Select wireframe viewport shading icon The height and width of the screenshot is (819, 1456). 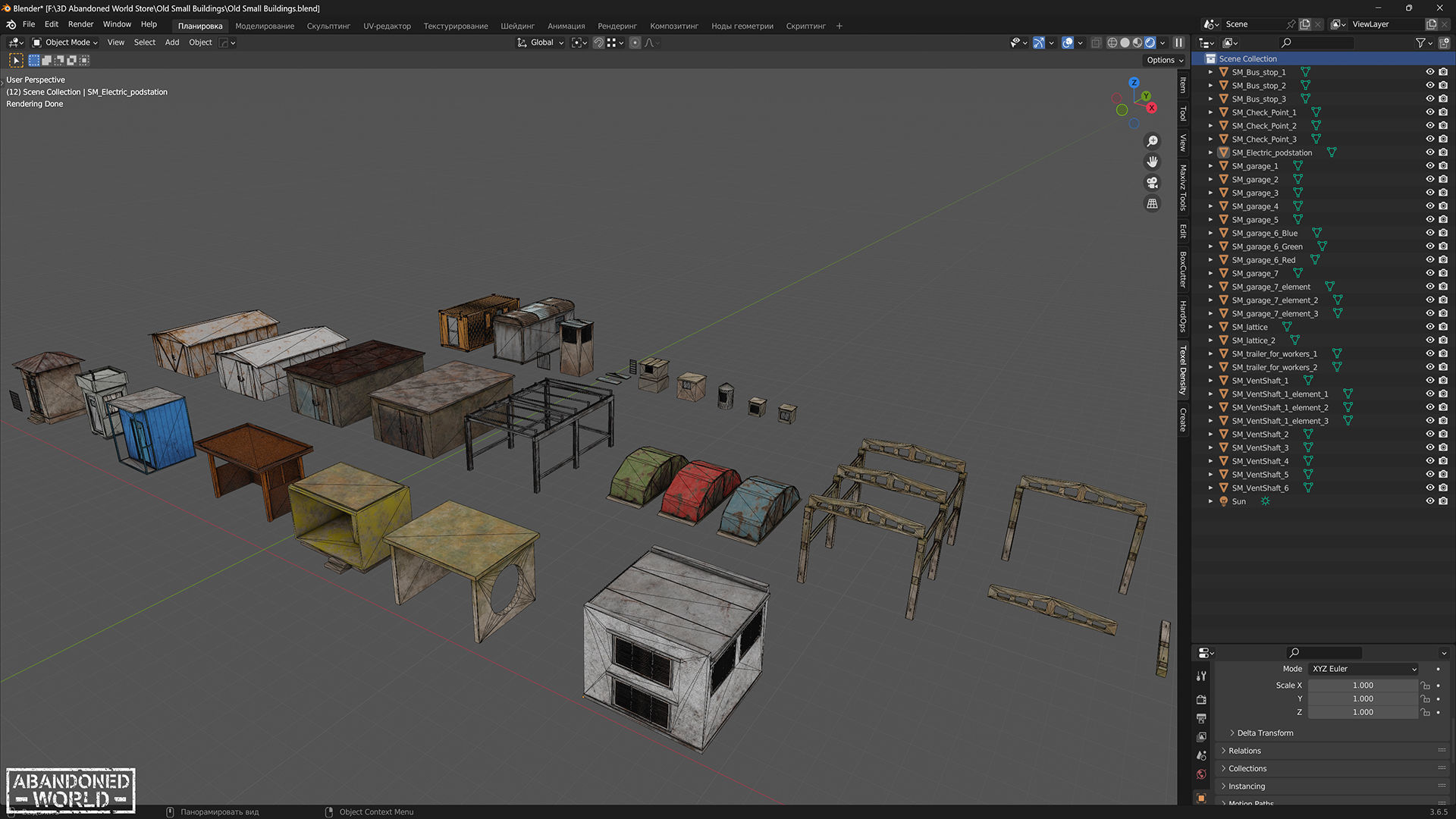click(x=1112, y=42)
